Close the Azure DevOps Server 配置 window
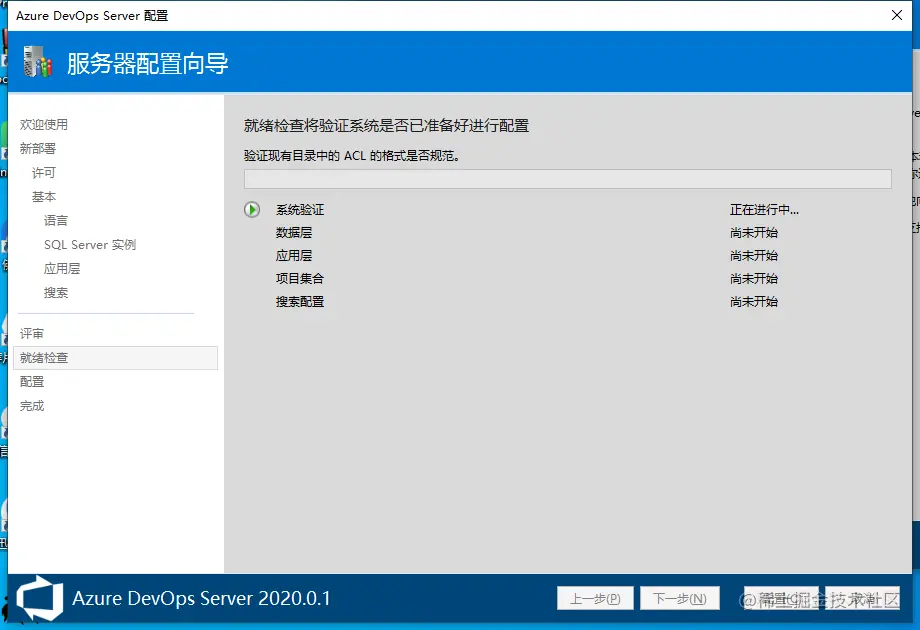This screenshot has width=920, height=630. [x=897, y=15]
